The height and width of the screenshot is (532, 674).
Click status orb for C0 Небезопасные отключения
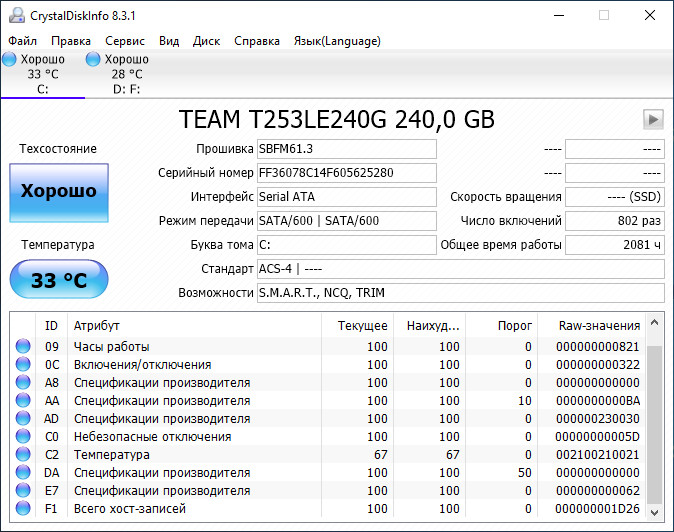click(x=23, y=437)
